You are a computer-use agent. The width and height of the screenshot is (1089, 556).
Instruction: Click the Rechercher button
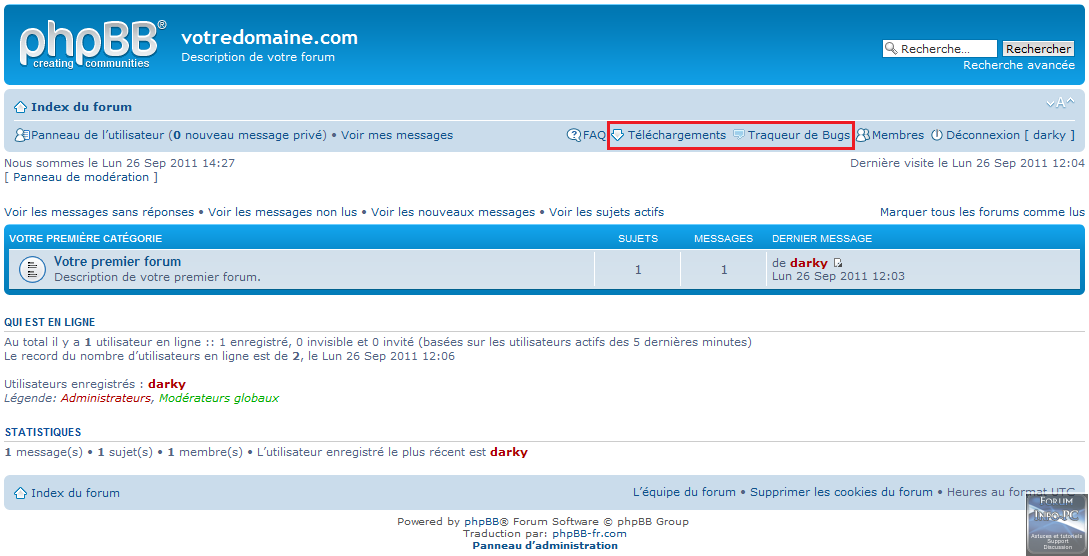click(x=1038, y=49)
